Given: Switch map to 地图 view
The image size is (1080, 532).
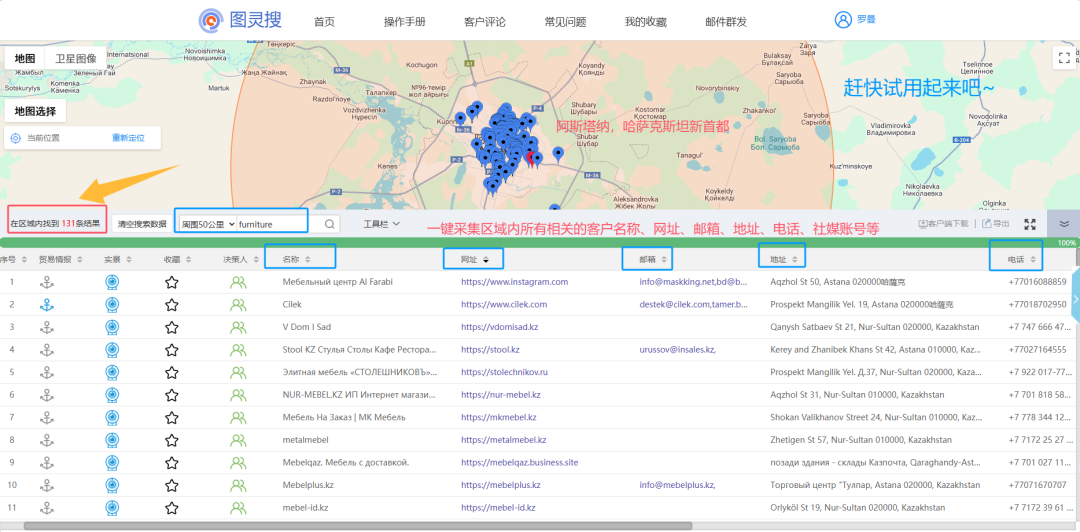Looking at the screenshot, I should point(25,59).
